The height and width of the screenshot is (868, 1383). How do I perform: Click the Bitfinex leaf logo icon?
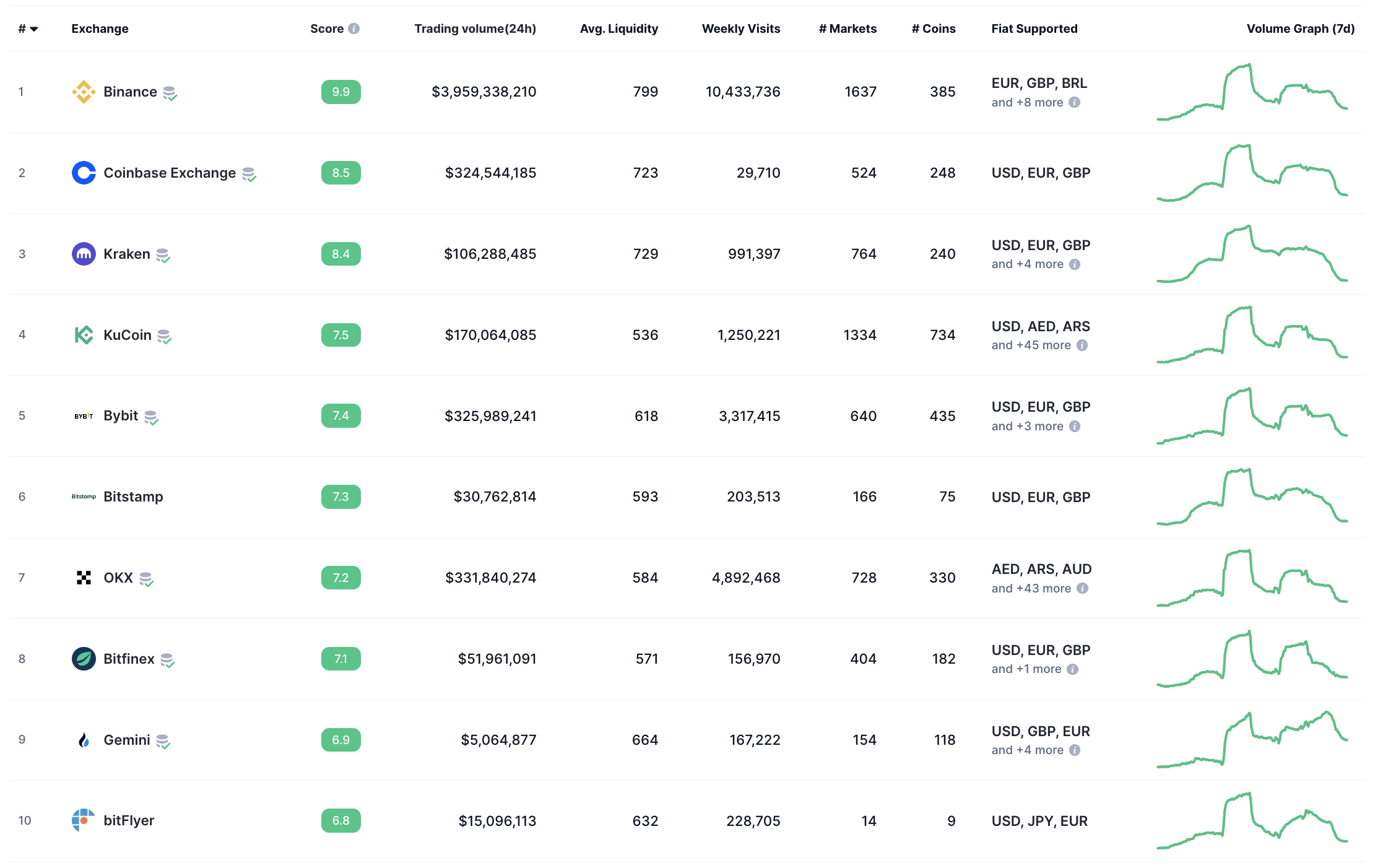click(x=84, y=659)
